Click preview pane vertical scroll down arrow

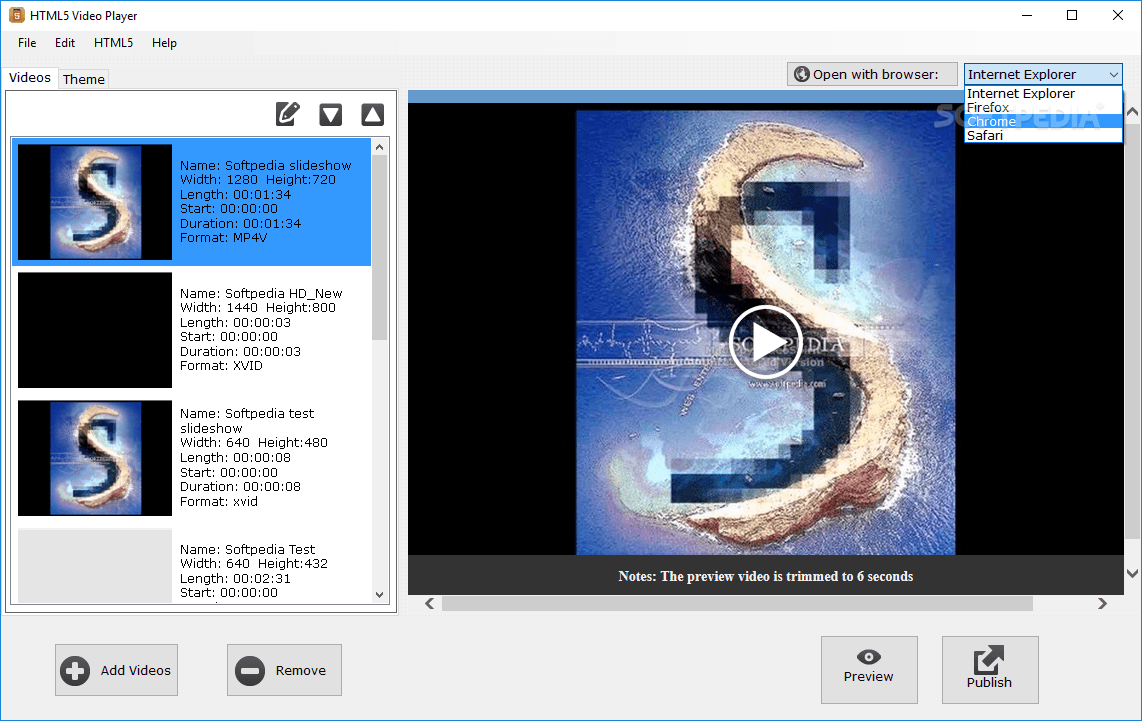tap(1133, 573)
